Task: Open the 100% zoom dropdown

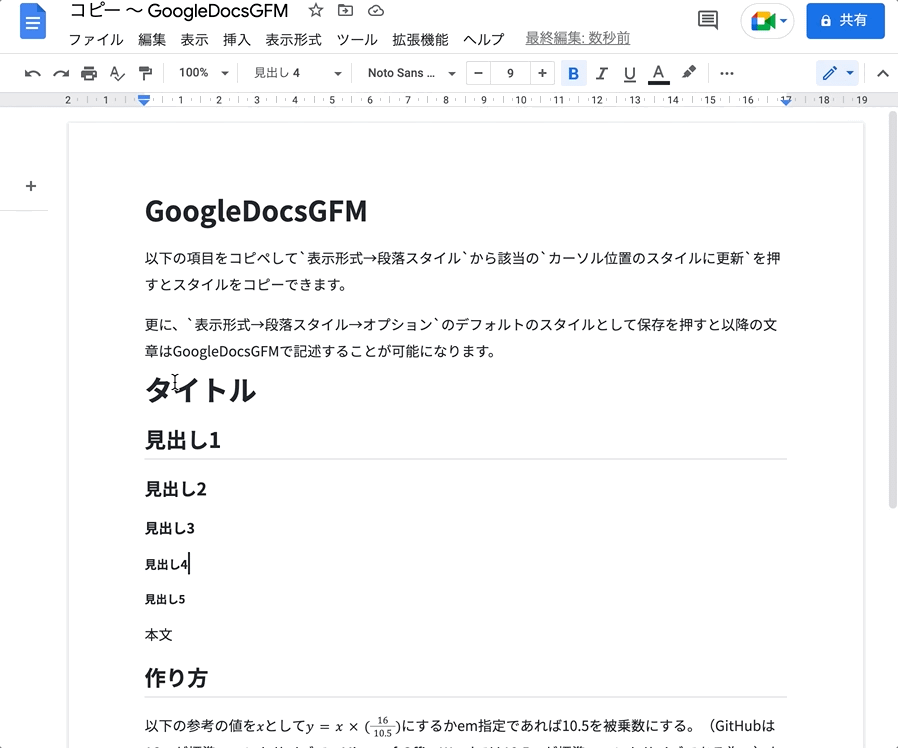Action: [203, 73]
